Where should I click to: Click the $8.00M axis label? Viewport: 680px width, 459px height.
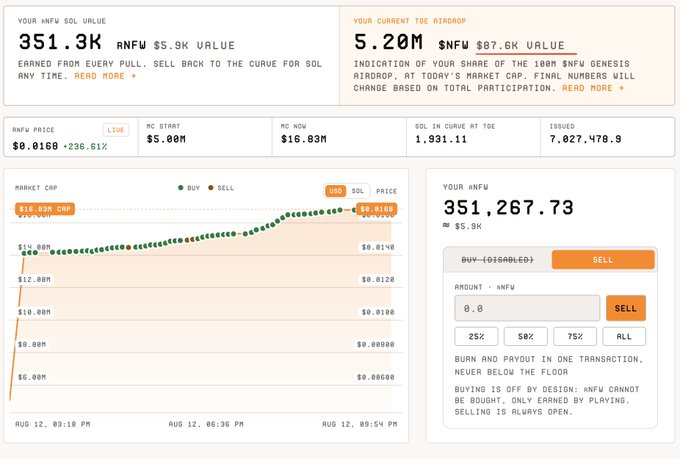[32, 344]
